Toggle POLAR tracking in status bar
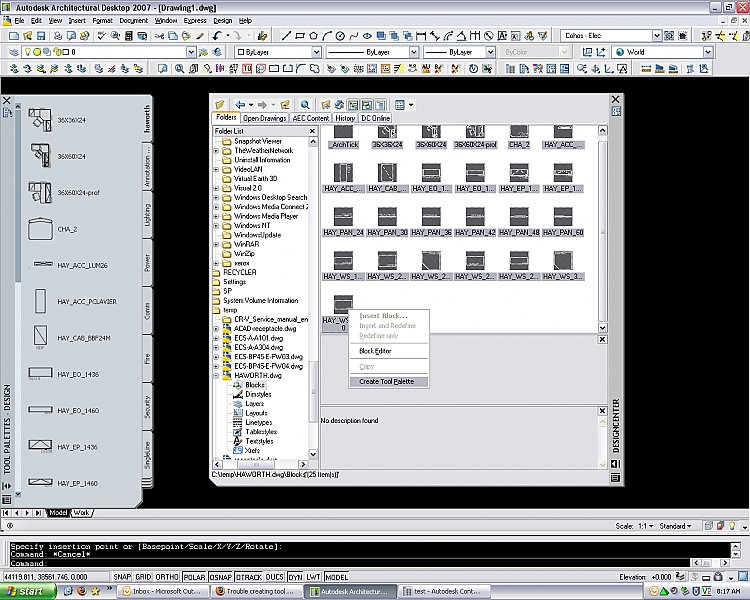750x600 pixels. coord(194,577)
